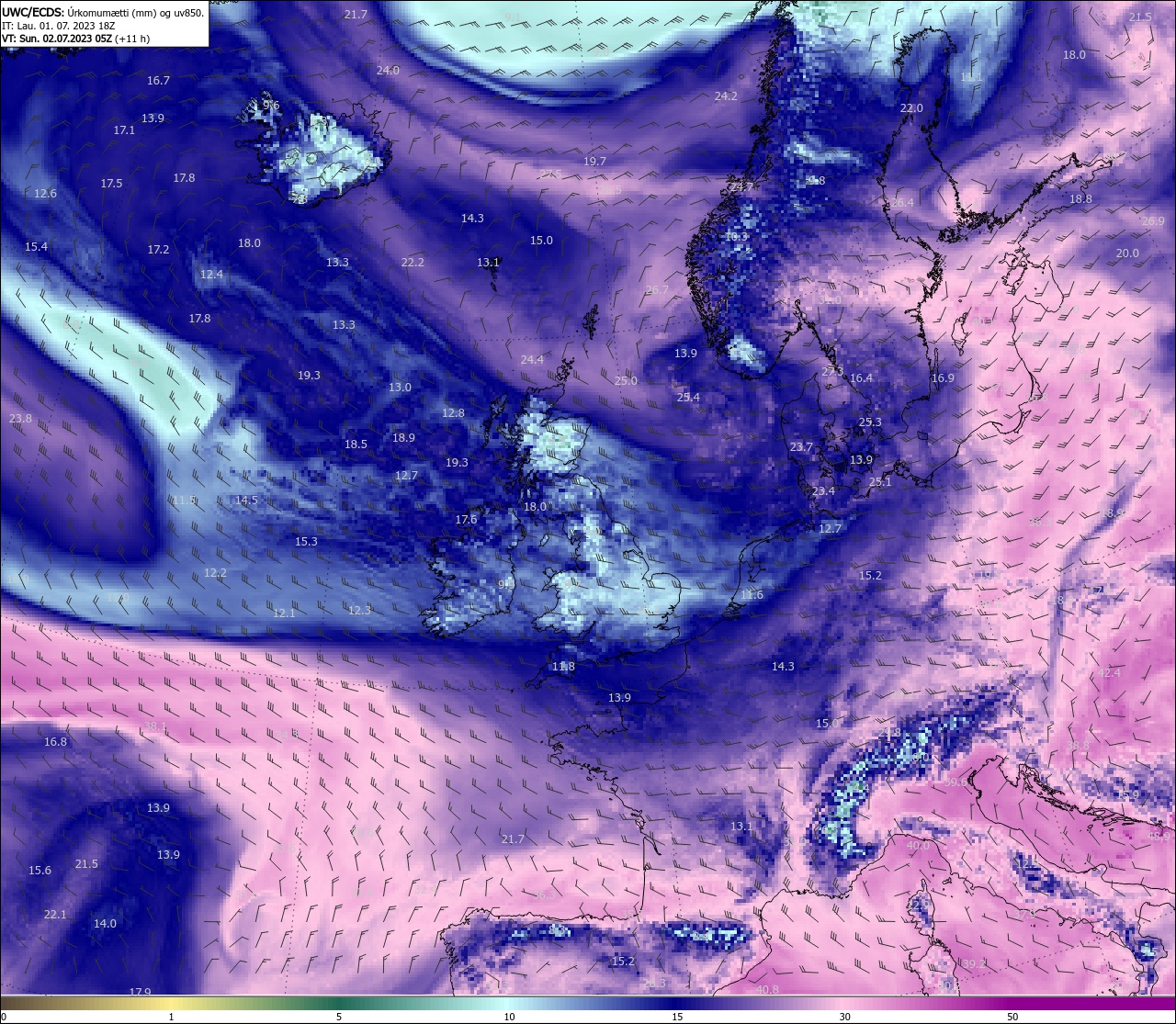Click the map value "12.8"

pos(453,413)
